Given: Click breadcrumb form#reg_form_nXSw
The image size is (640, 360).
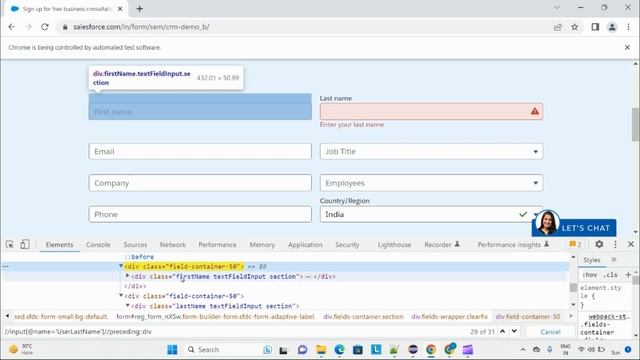Looking at the screenshot, I should (216, 317).
